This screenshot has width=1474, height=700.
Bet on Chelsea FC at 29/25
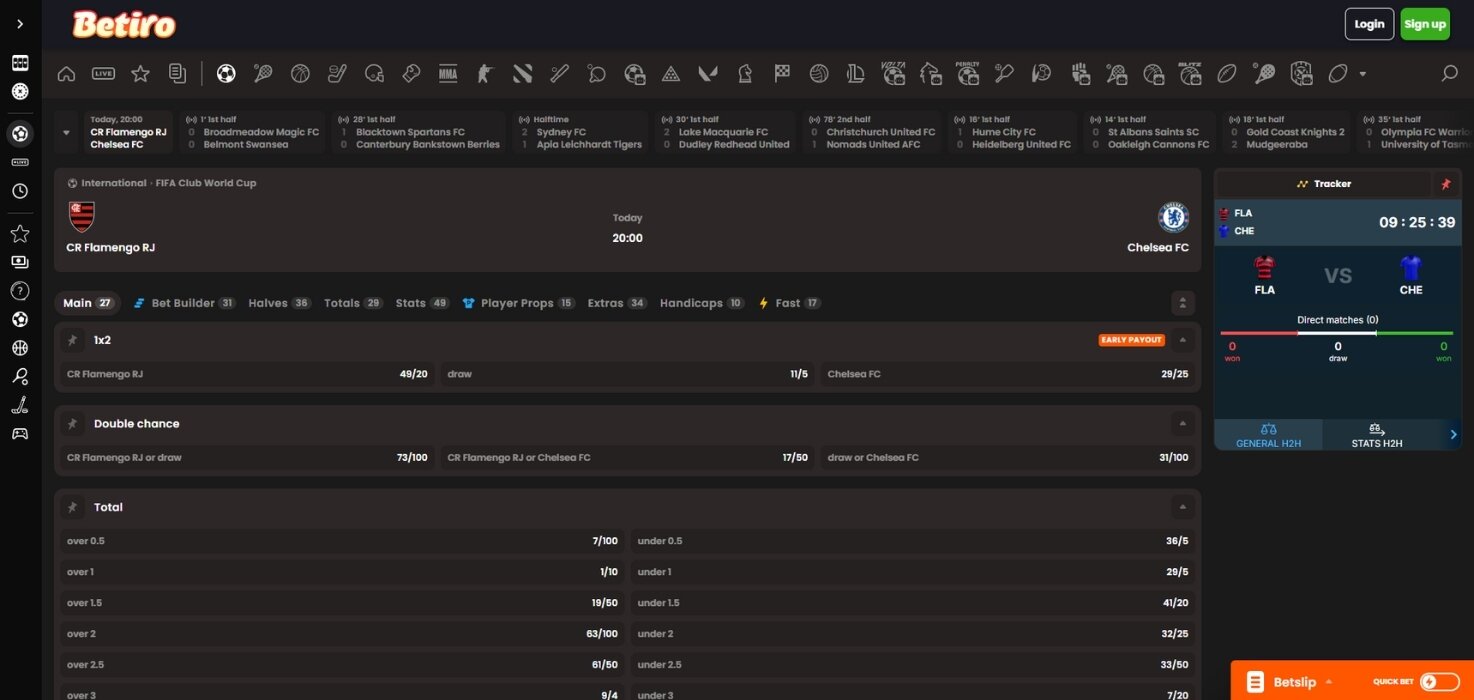pos(1008,374)
